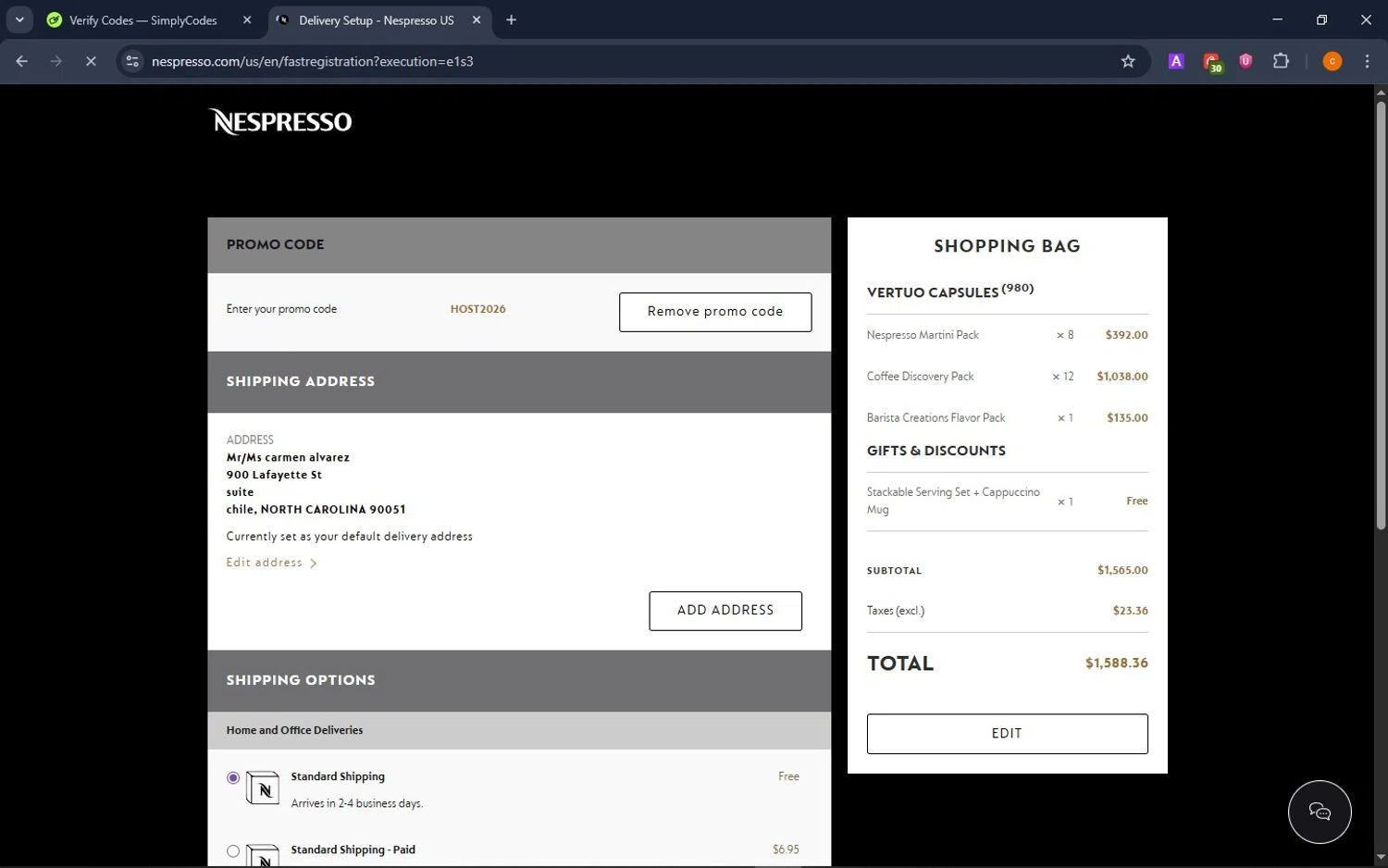Screen dimensions: 1388x868
Task: Open the shield extension icon
Action: tap(1245, 61)
